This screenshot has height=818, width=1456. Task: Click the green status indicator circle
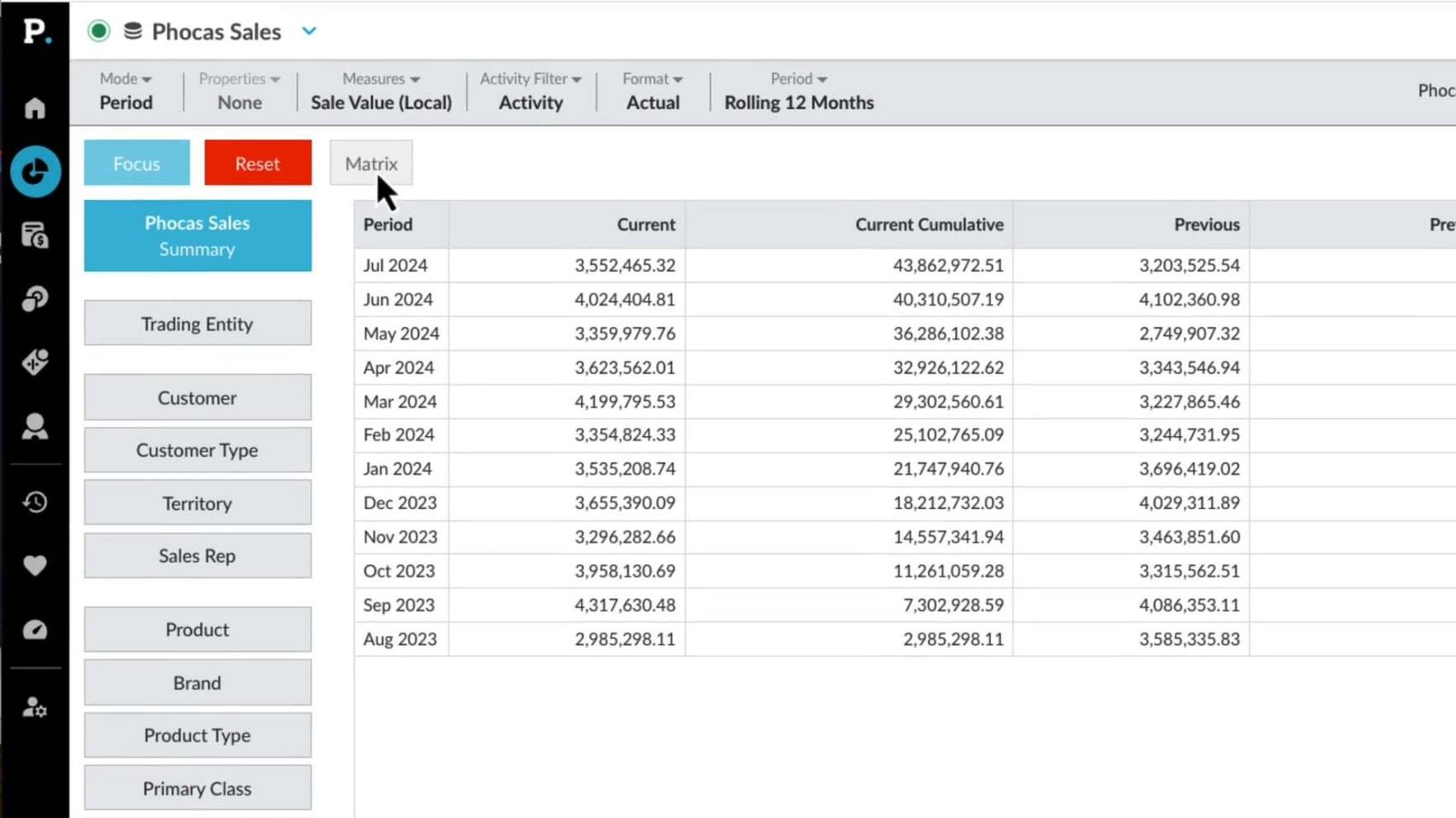point(99,31)
